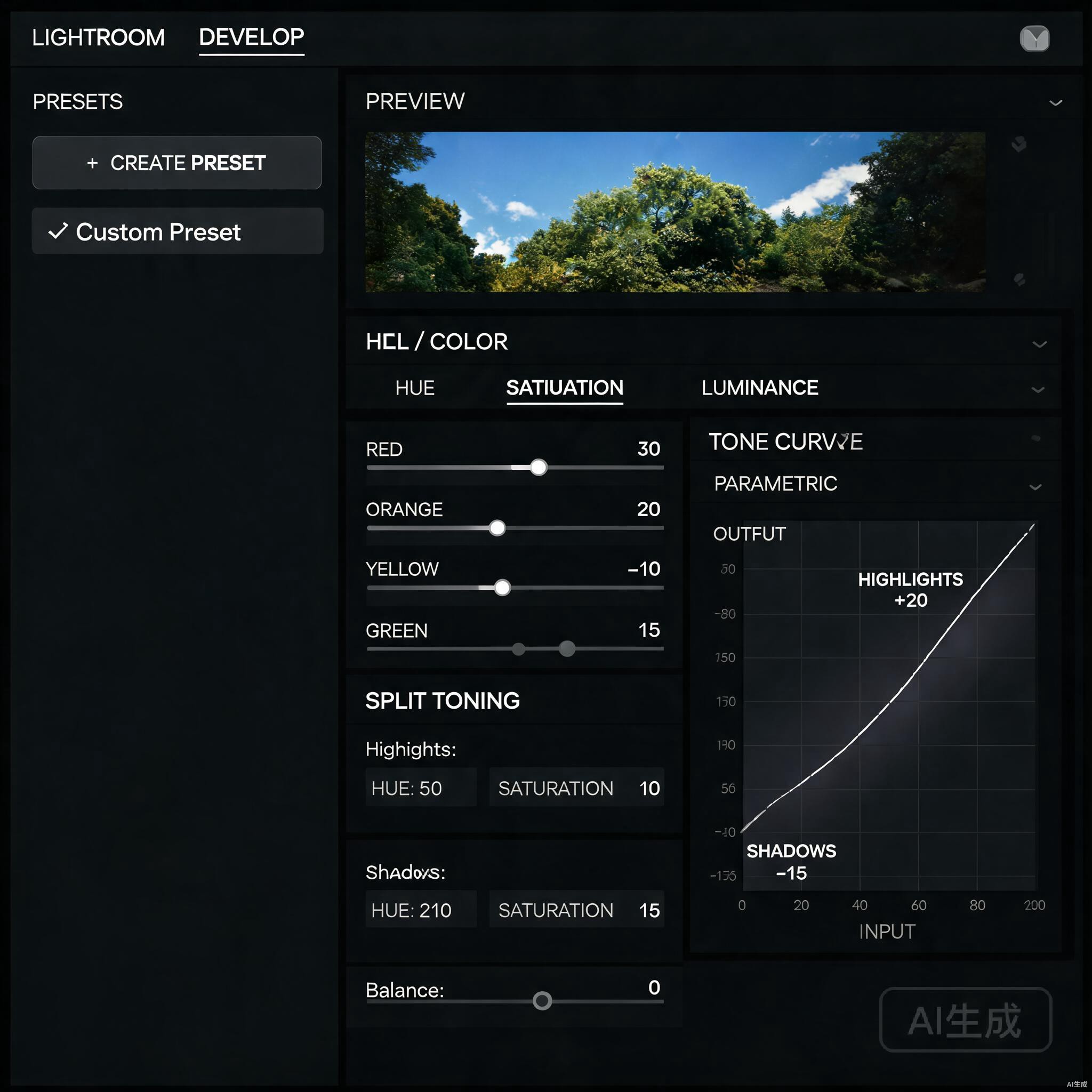Click the upper icon right of preview image
The height and width of the screenshot is (1092, 1092).
[x=1018, y=144]
